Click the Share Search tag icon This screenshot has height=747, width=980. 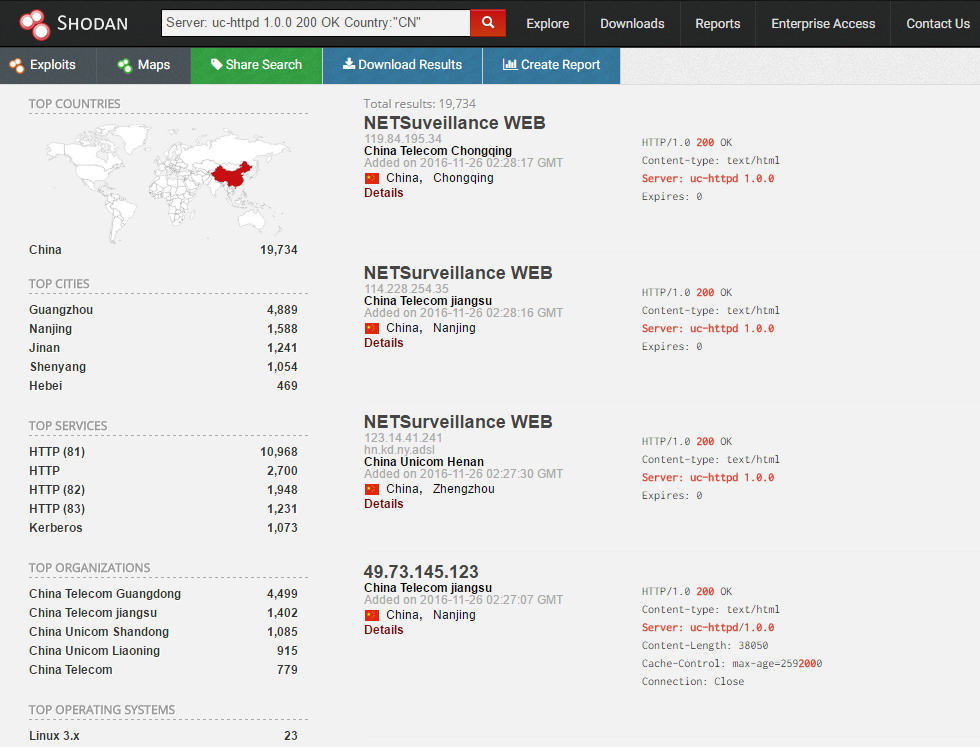[216, 64]
